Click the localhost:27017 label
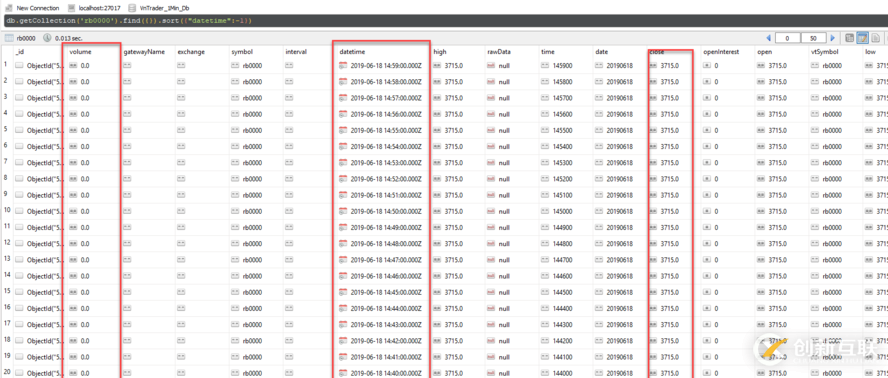Image resolution: width=888 pixels, height=378 pixels. pyautogui.click(x=100, y=8)
